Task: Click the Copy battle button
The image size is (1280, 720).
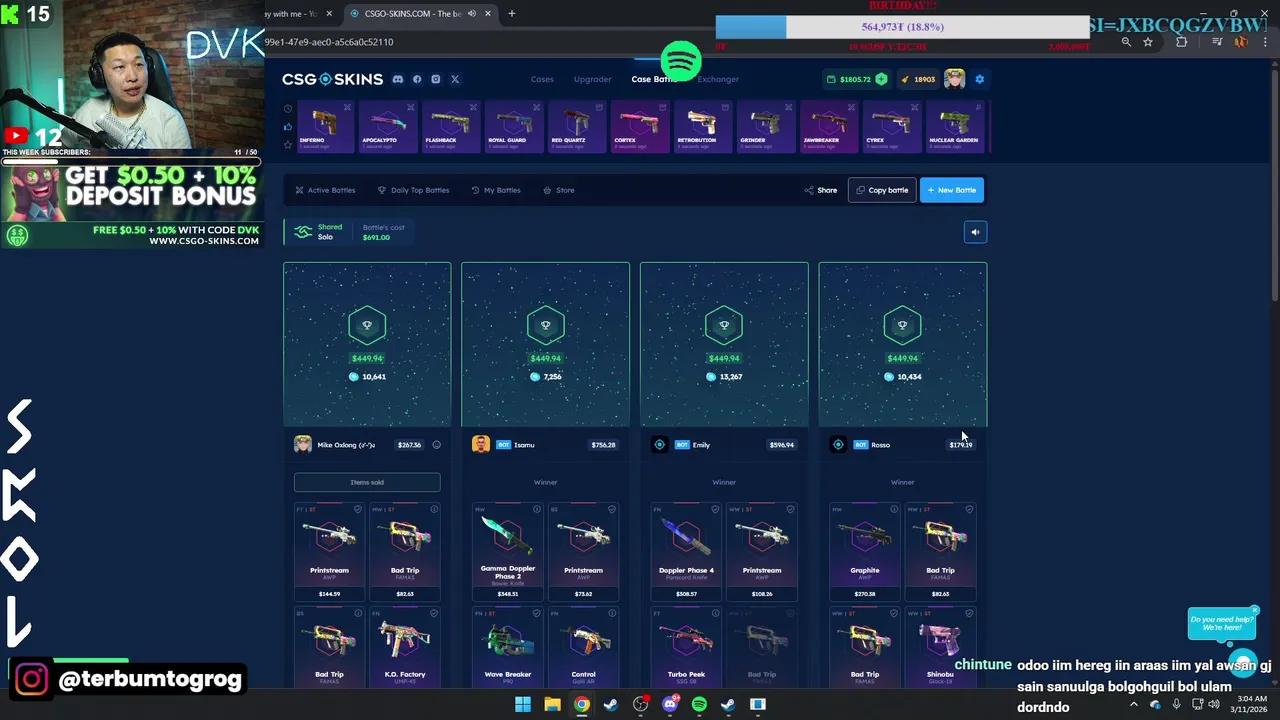Action: pos(882,190)
